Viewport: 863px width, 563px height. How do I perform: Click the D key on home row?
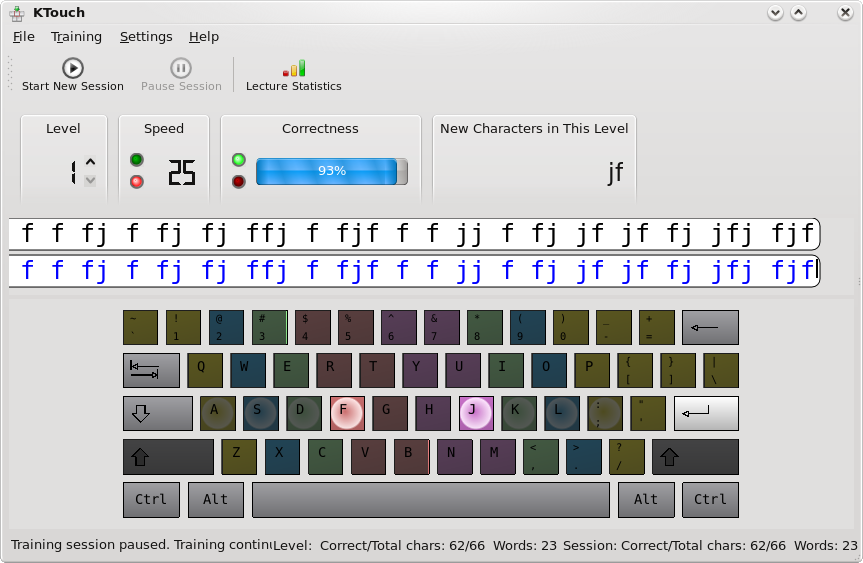tap(304, 413)
